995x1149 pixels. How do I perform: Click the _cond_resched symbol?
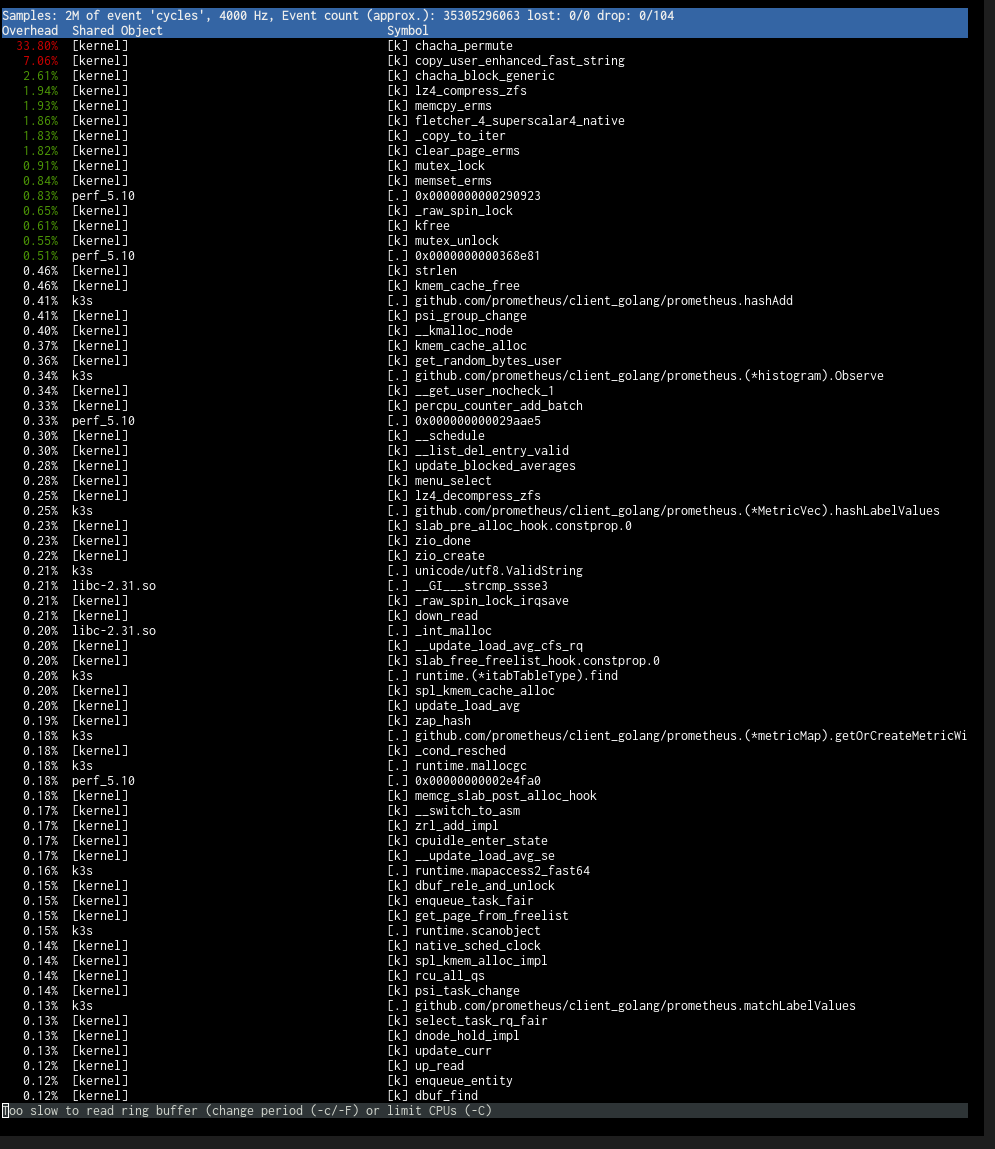click(x=460, y=751)
